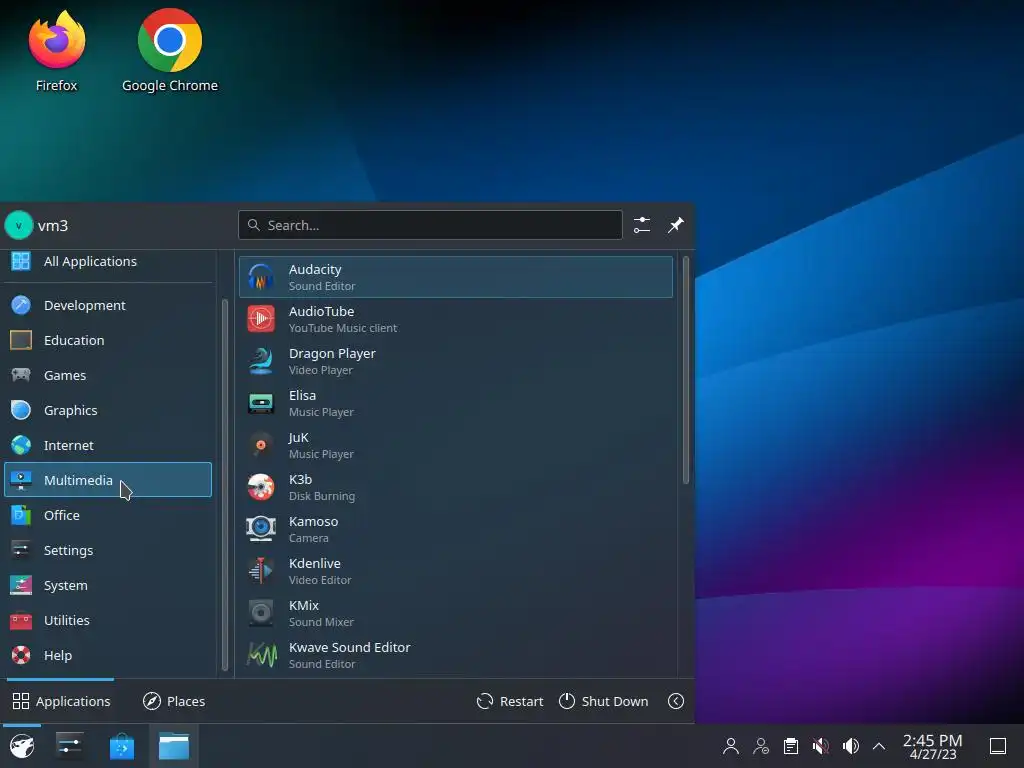The width and height of the screenshot is (1024, 768).
Task: Select the Help category
Action: point(108,655)
